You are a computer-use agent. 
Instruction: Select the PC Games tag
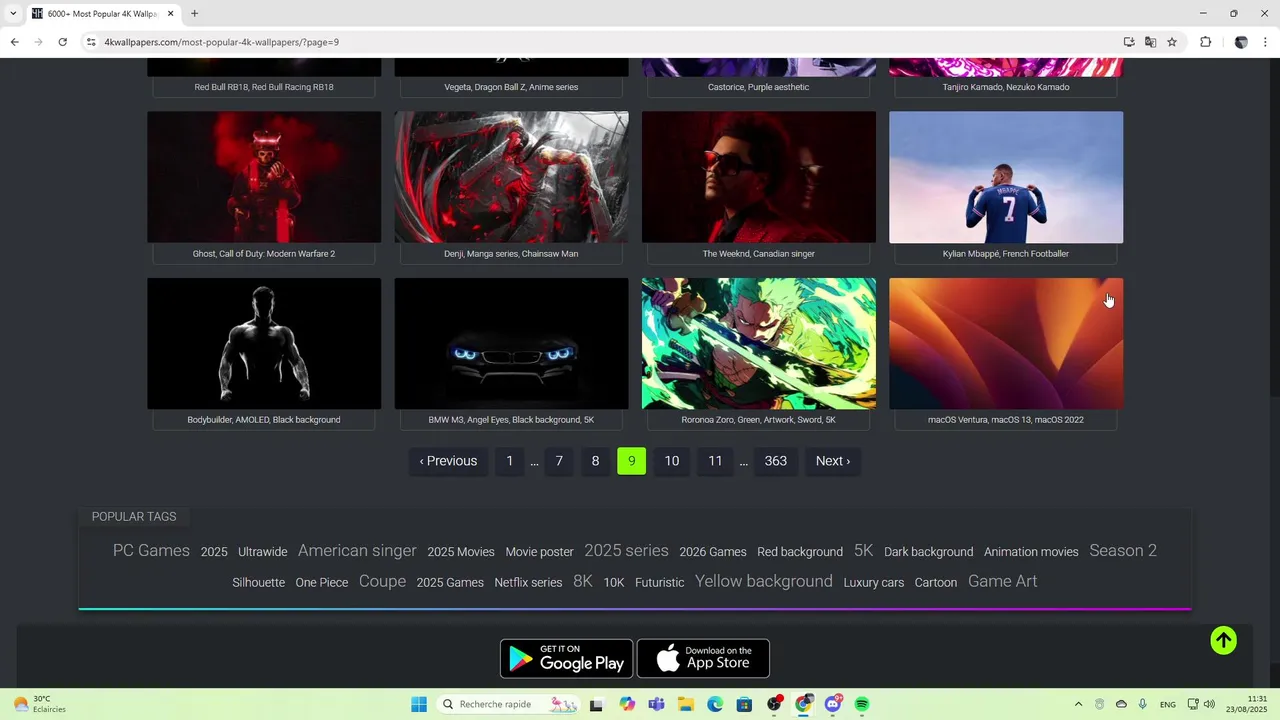coord(151,551)
